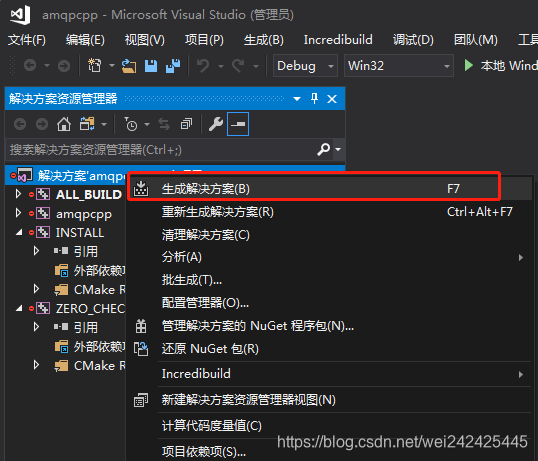Expand the amqpcpp project node

tap(18, 213)
